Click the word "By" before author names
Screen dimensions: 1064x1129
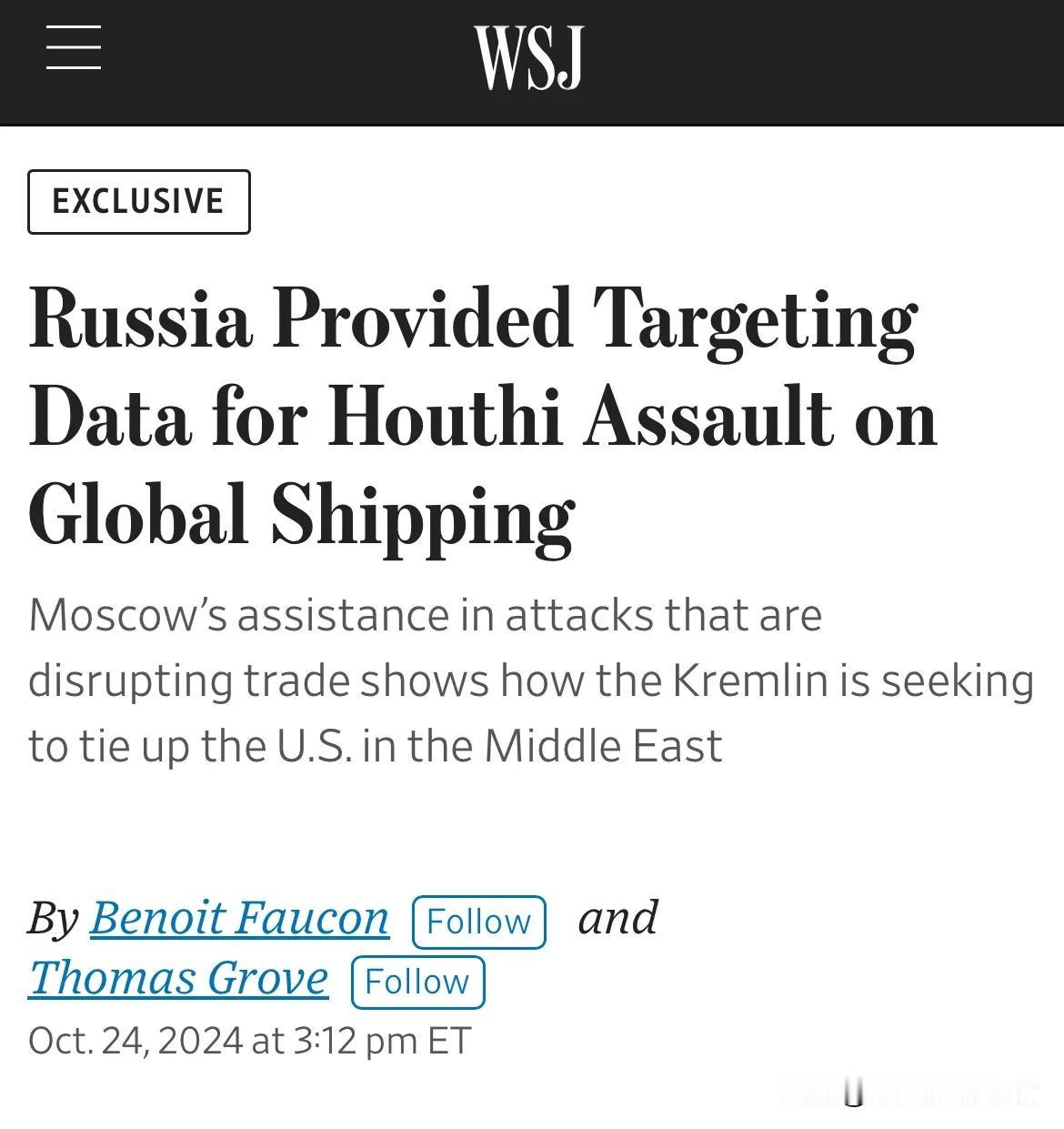[x=54, y=918]
